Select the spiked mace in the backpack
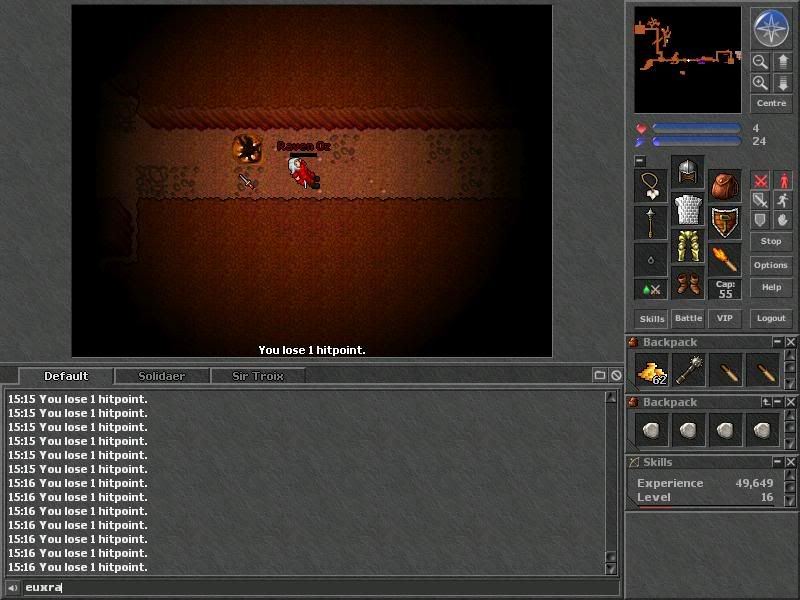Image resolution: width=800 pixels, height=600 pixels. pos(688,369)
